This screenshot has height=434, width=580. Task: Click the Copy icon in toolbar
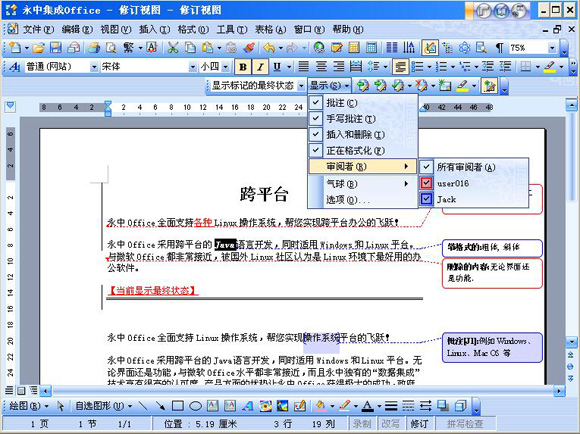[x=190, y=47]
